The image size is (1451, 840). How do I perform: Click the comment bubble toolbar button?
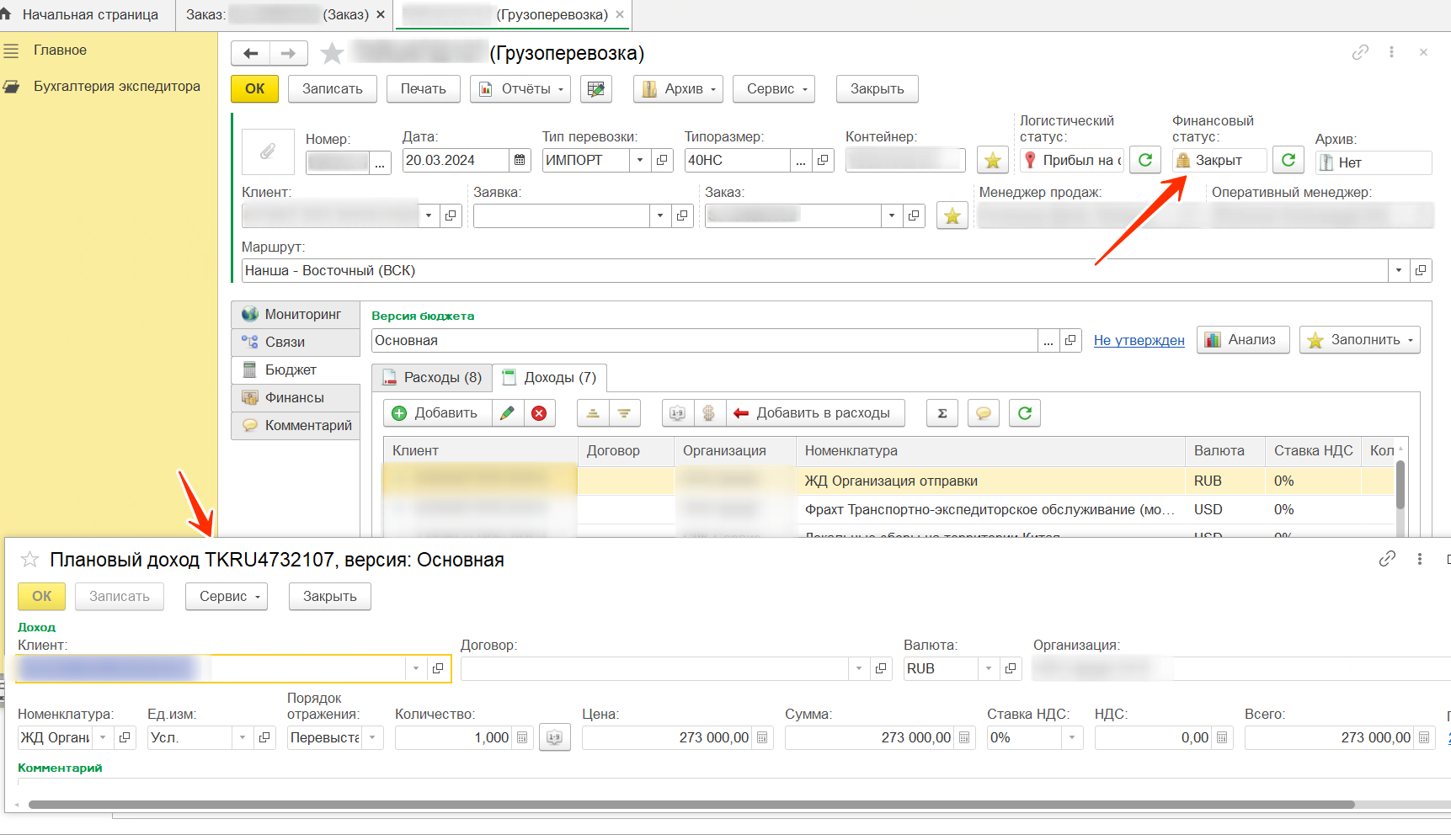pos(983,412)
